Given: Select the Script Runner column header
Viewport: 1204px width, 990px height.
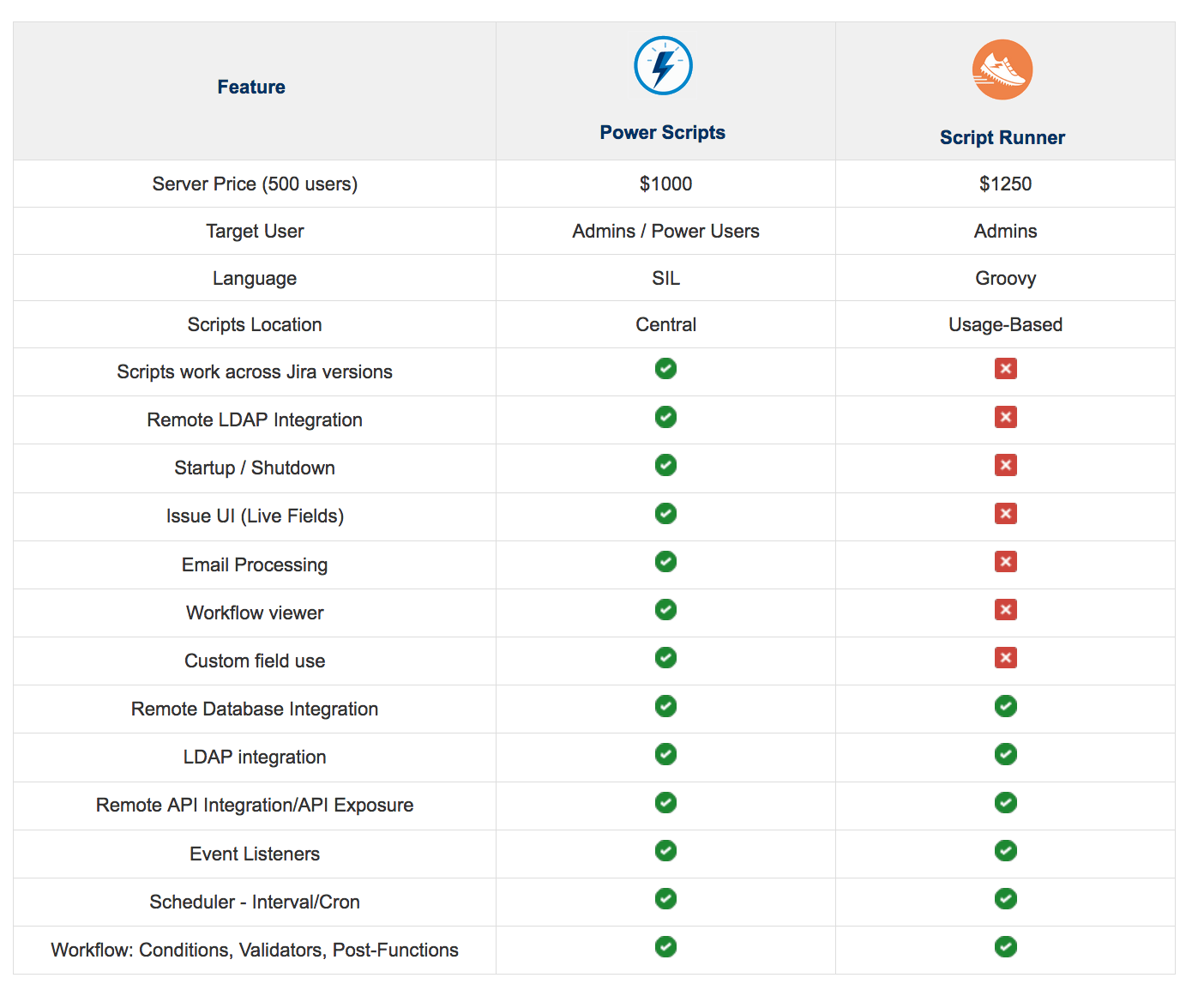Looking at the screenshot, I should [1002, 136].
